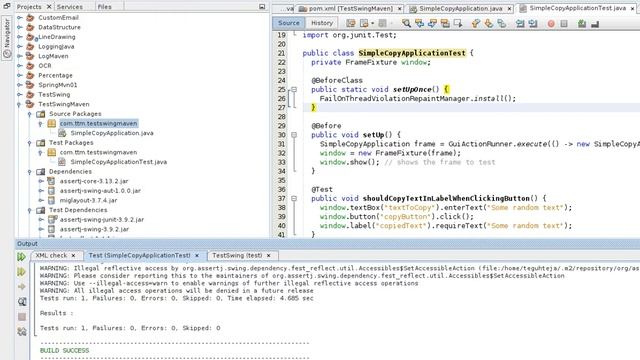Click the Comment code icon
Image resolution: width=640 pixels, height=360 pixels.
point(582,24)
